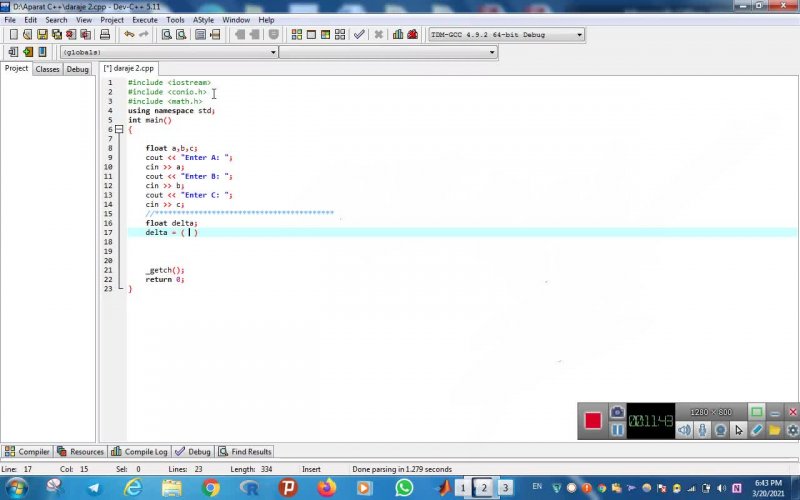The width and height of the screenshot is (800, 500).
Task: Open the File menu
Action: 10,20
